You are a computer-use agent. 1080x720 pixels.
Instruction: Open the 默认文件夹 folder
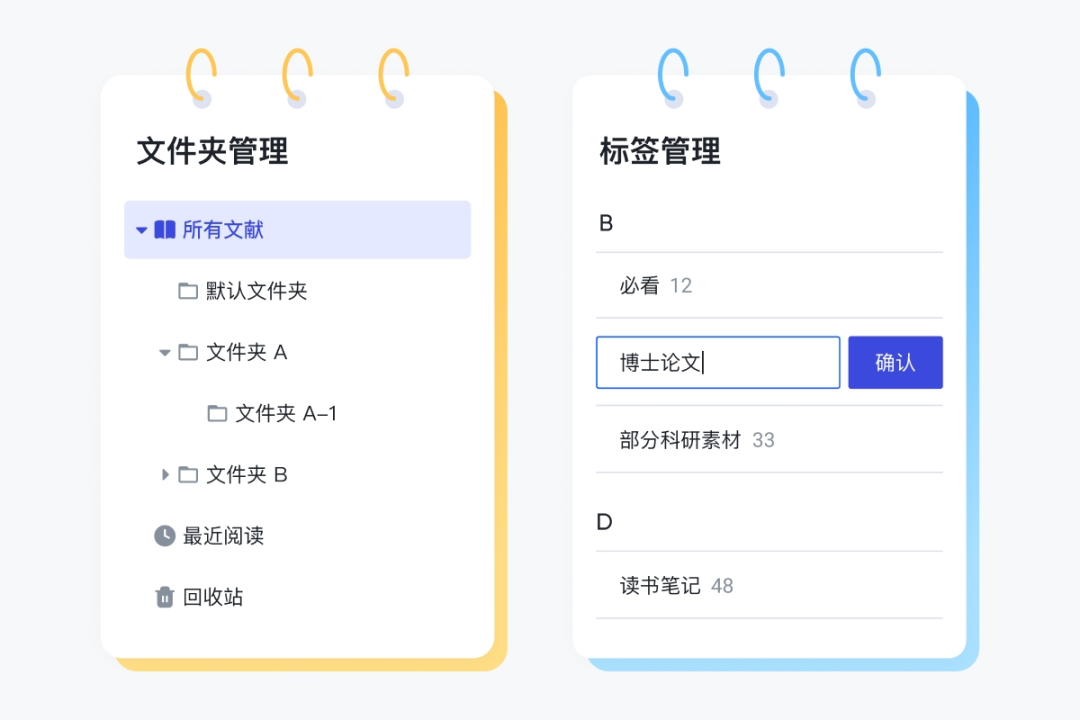pos(256,291)
